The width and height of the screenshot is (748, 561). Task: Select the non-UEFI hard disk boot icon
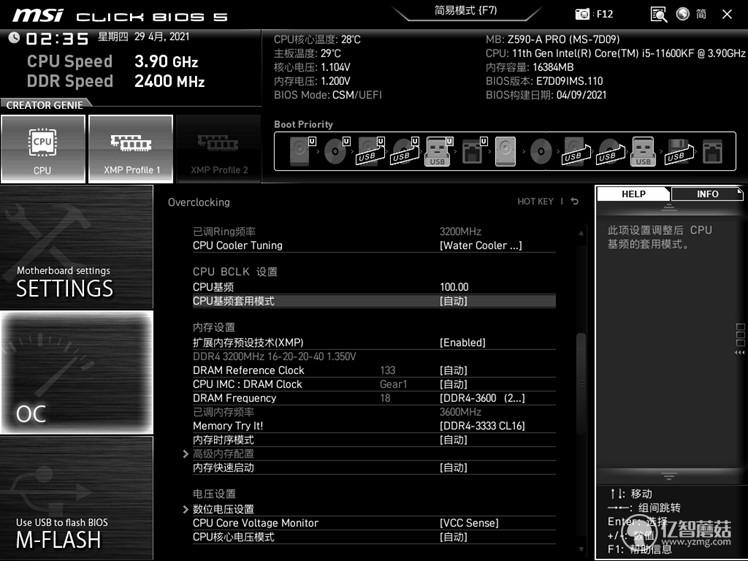click(x=506, y=151)
